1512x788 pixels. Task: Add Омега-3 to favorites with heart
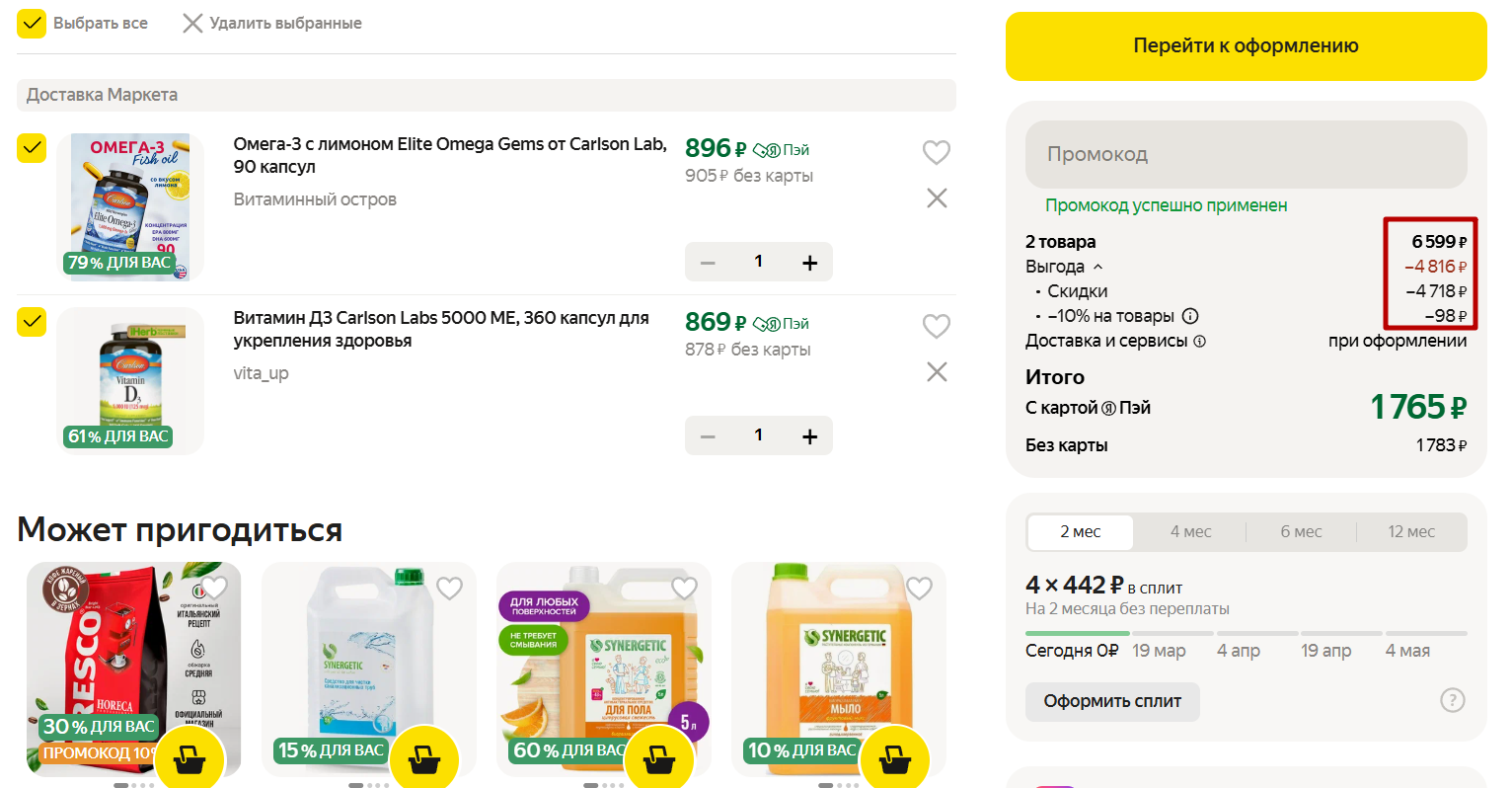(936, 152)
